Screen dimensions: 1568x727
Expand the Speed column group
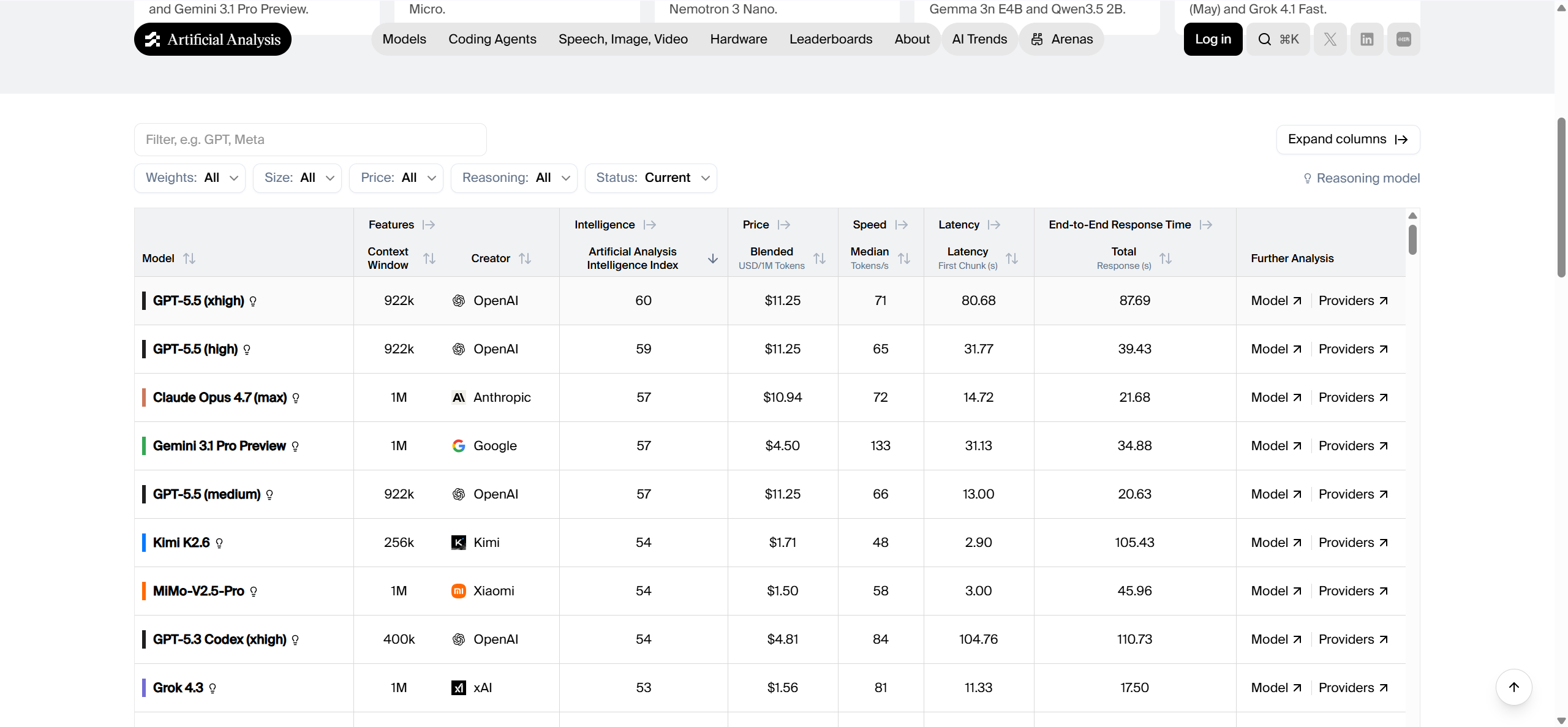902,225
